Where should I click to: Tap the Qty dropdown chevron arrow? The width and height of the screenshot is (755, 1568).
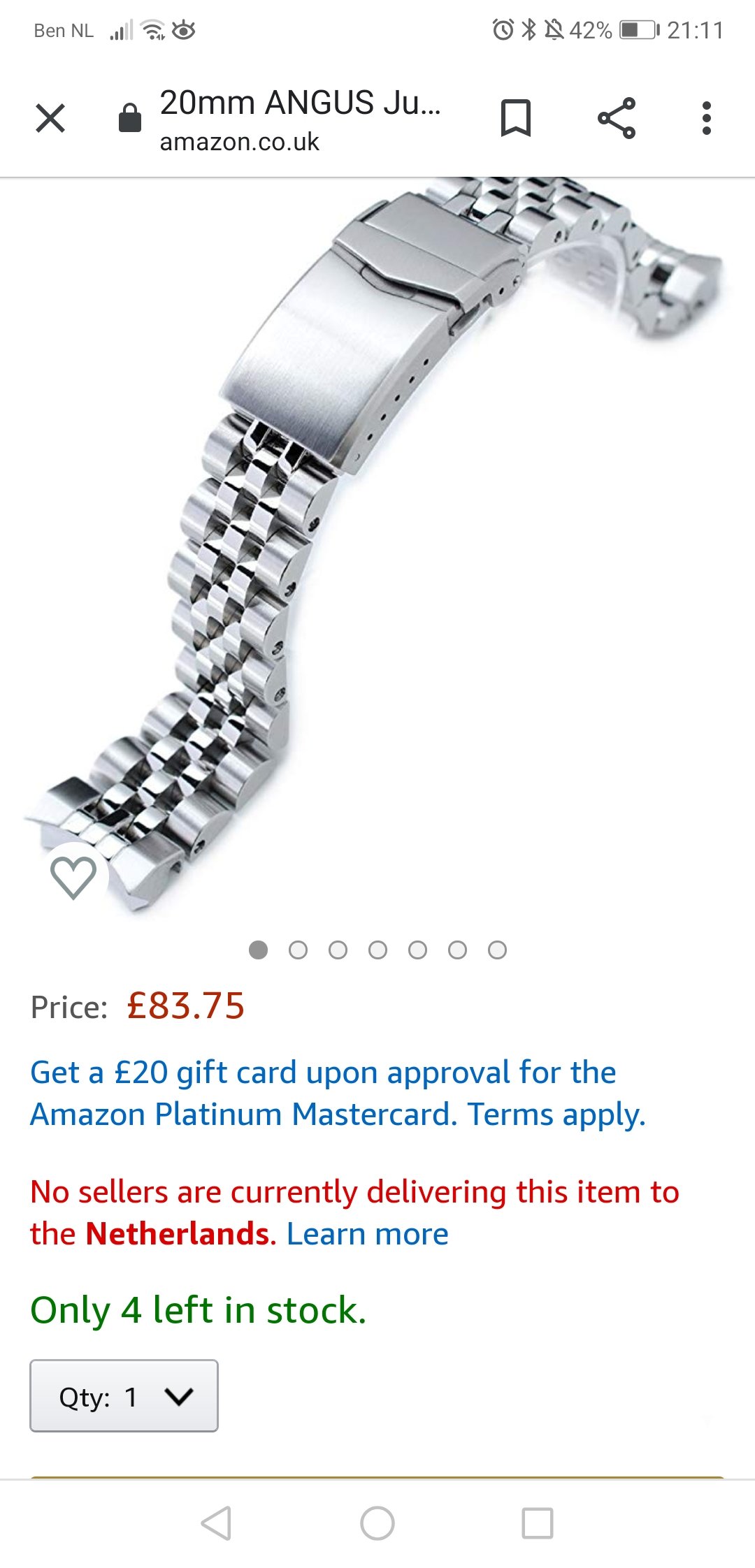coord(179,1396)
